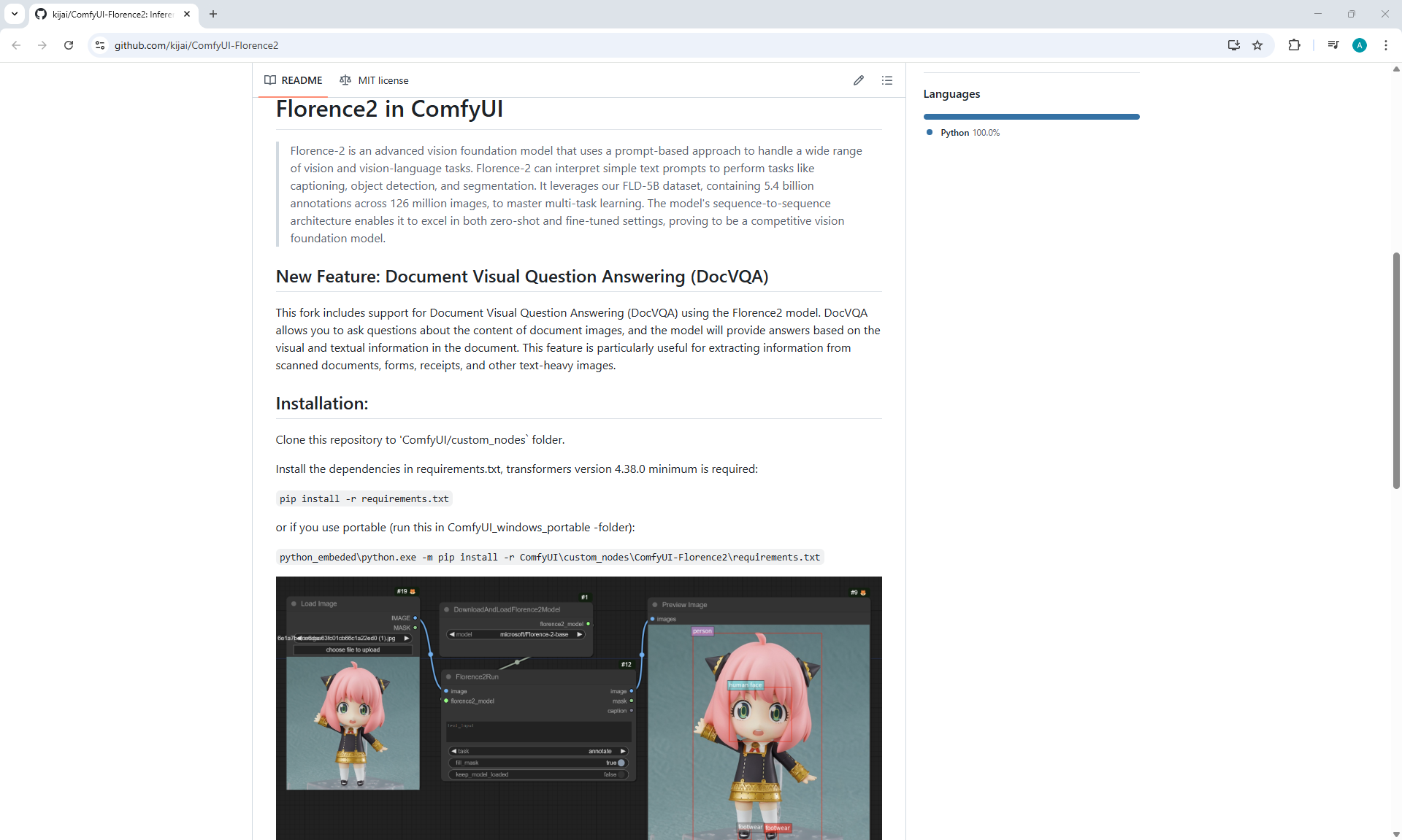Click the page vertical scrollbar thumb
Screen dimensions: 1402x840
tap(1395, 370)
